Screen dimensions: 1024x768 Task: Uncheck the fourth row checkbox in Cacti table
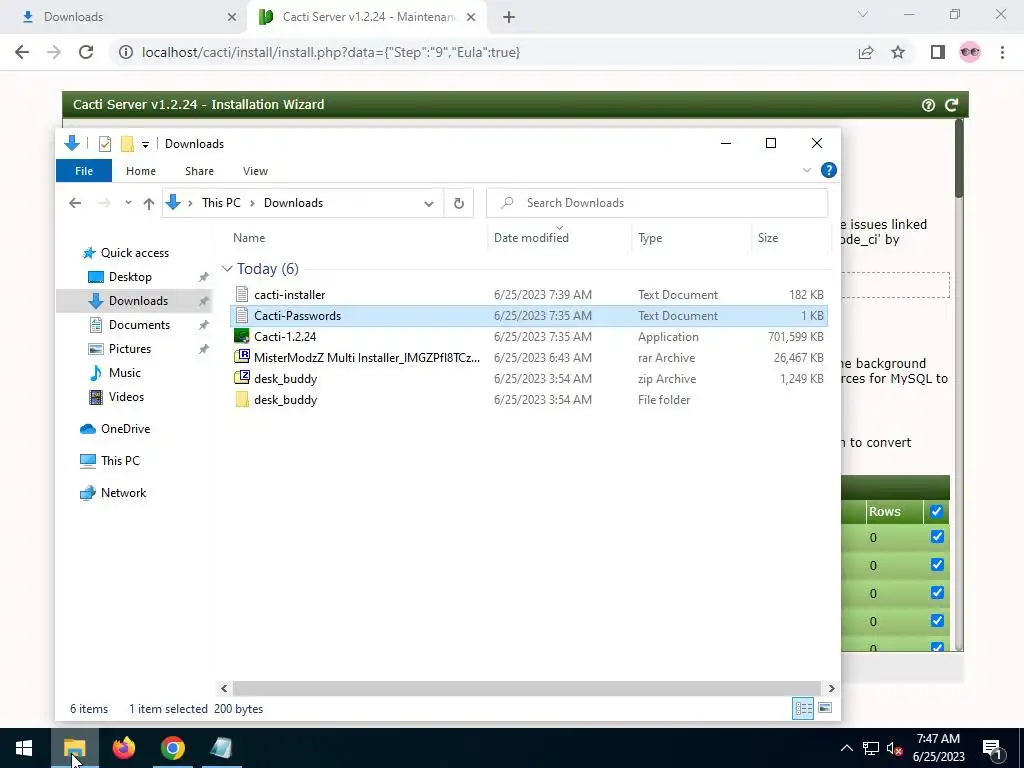point(937,620)
